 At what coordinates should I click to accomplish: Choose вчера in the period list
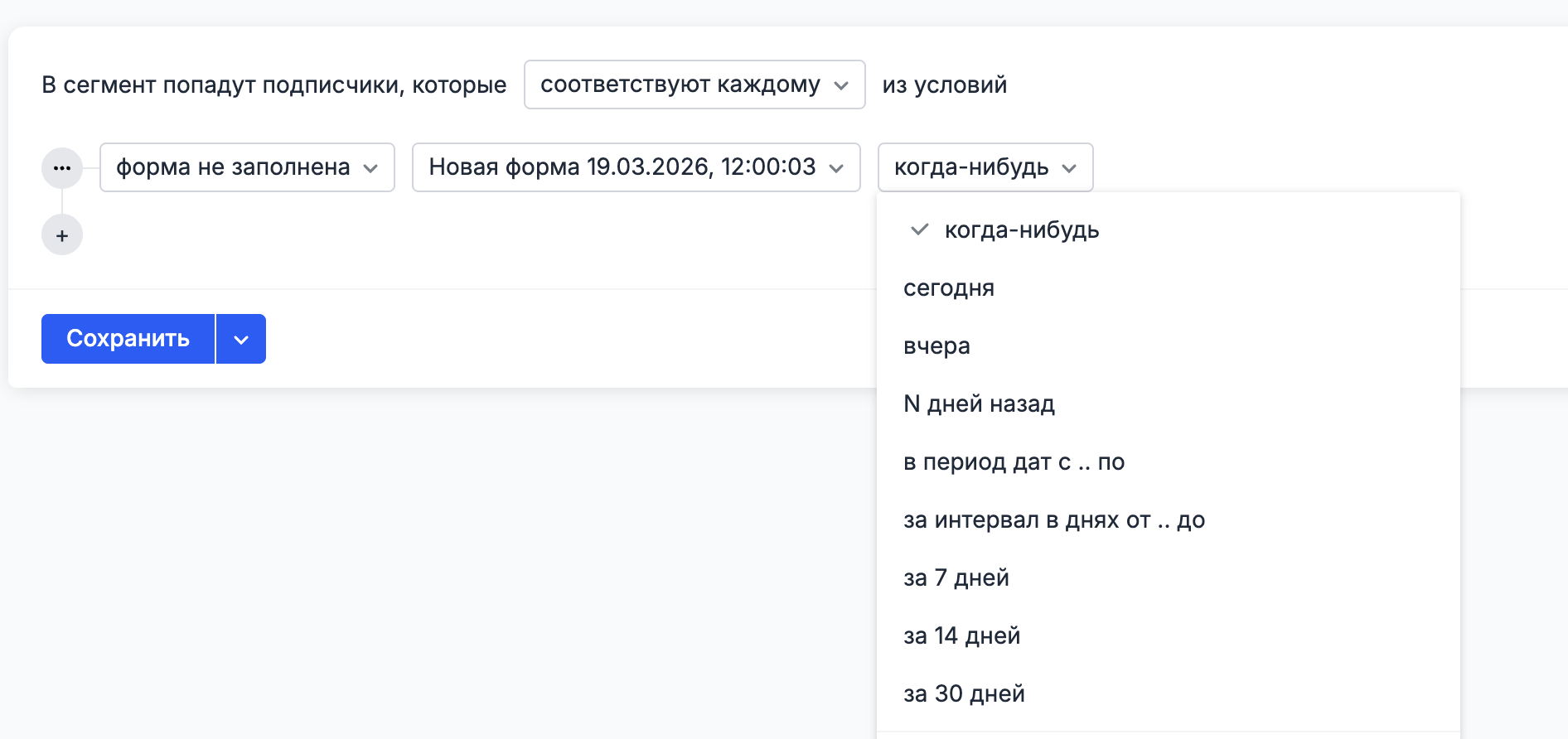click(x=936, y=345)
